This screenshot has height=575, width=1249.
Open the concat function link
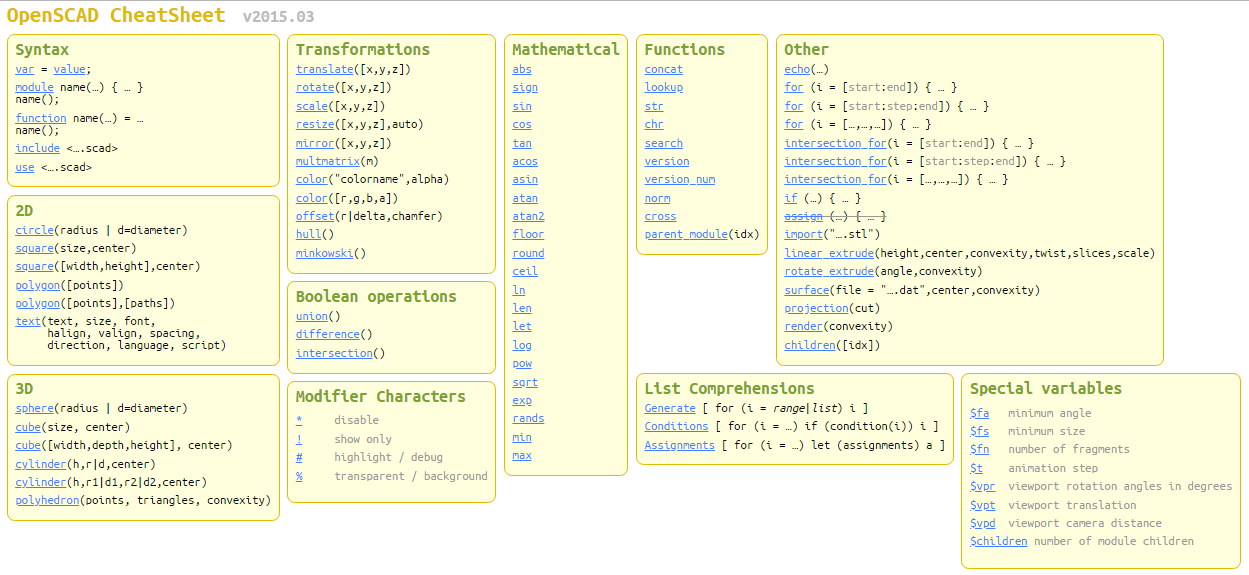click(x=663, y=69)
